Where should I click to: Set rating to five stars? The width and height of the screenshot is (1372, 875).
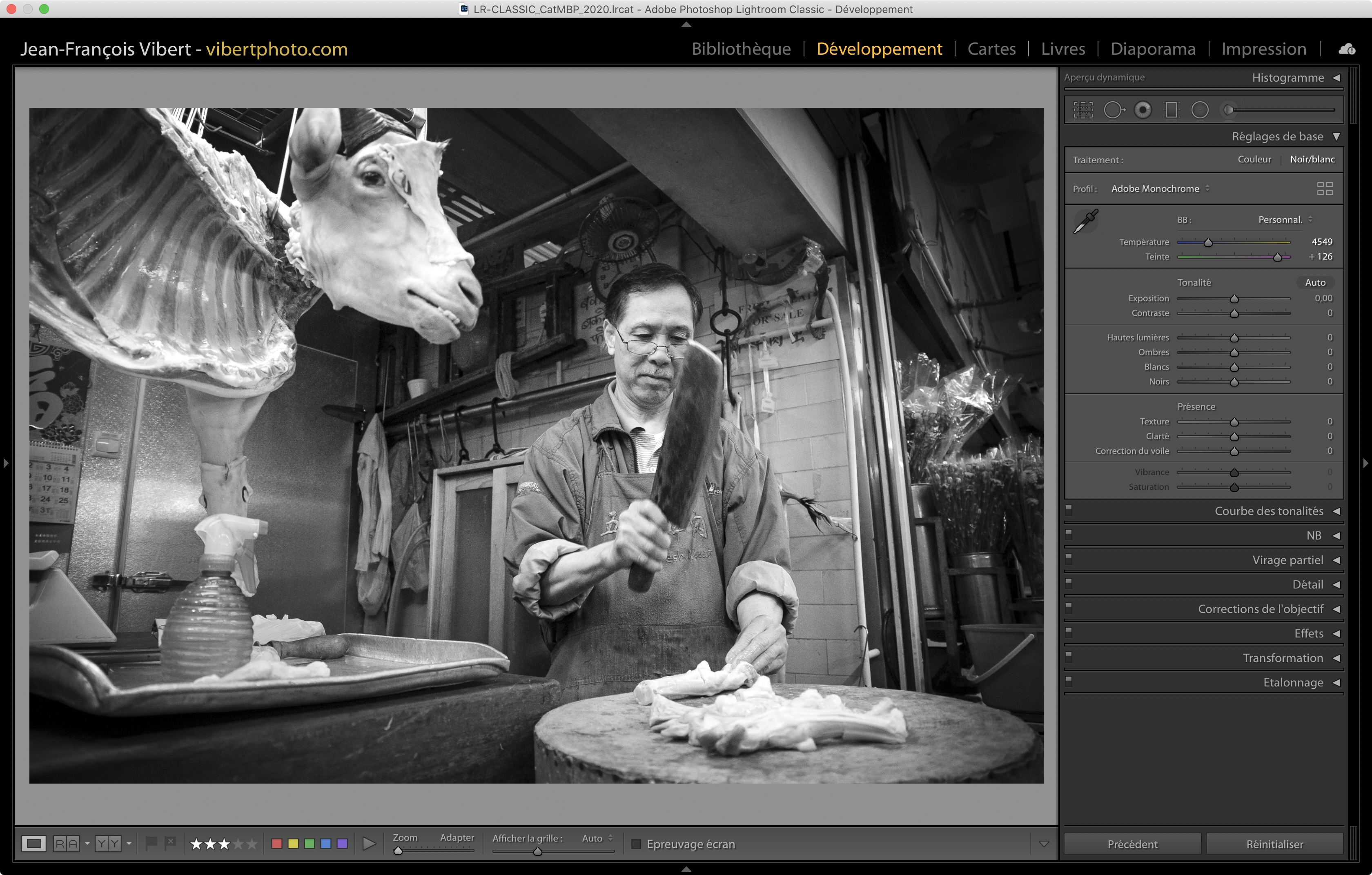point(252,844)
